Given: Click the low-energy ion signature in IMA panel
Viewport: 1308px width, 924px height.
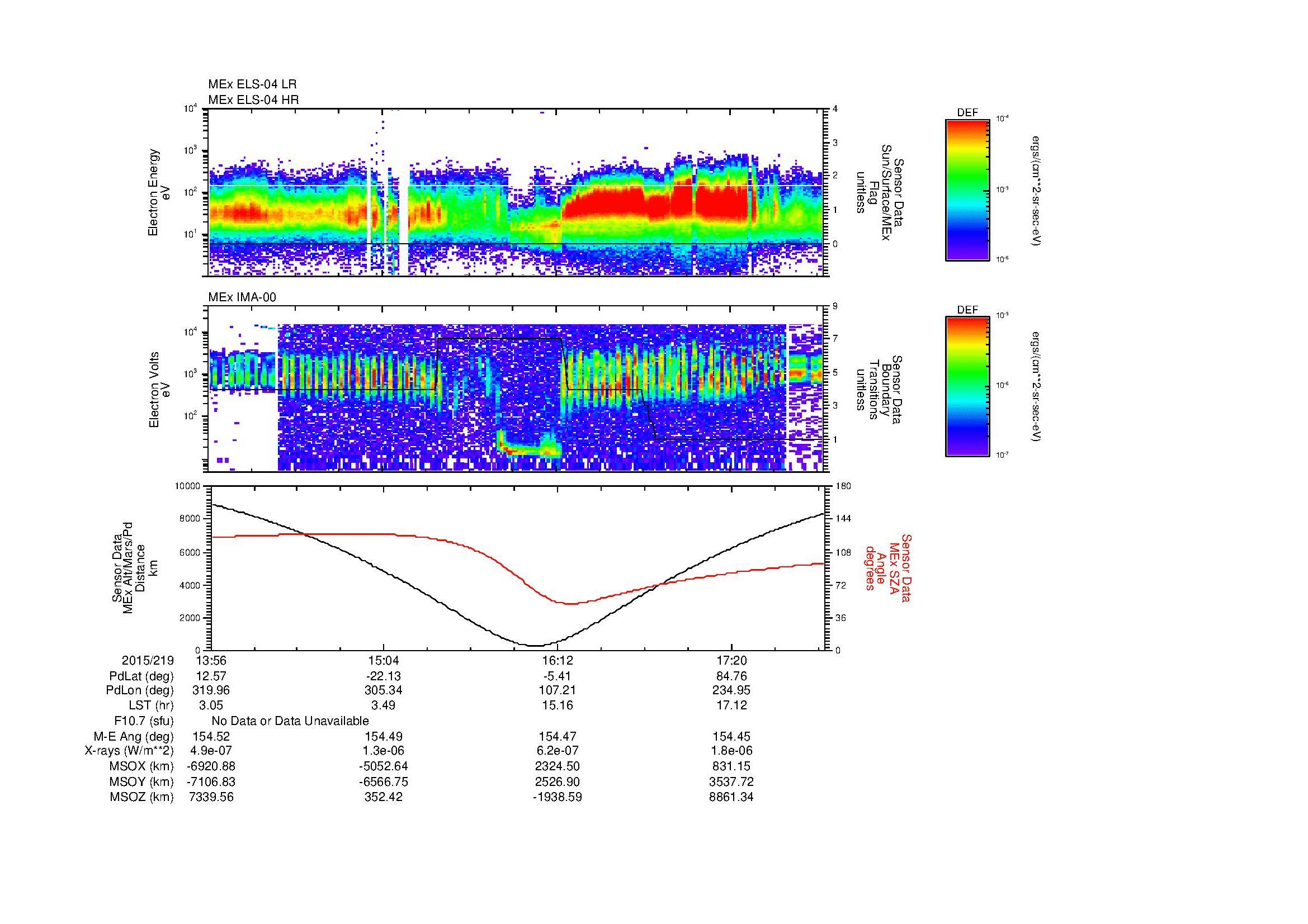Looking at the screenshot, I should [x=528, y=444].
